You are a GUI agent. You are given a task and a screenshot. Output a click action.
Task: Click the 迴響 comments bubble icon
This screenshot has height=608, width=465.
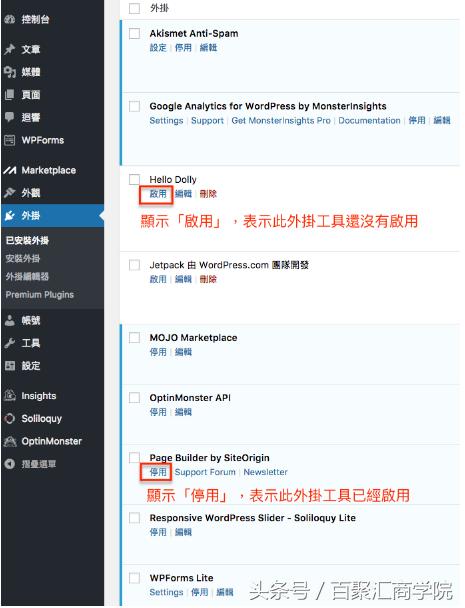(x=10, y=117)
